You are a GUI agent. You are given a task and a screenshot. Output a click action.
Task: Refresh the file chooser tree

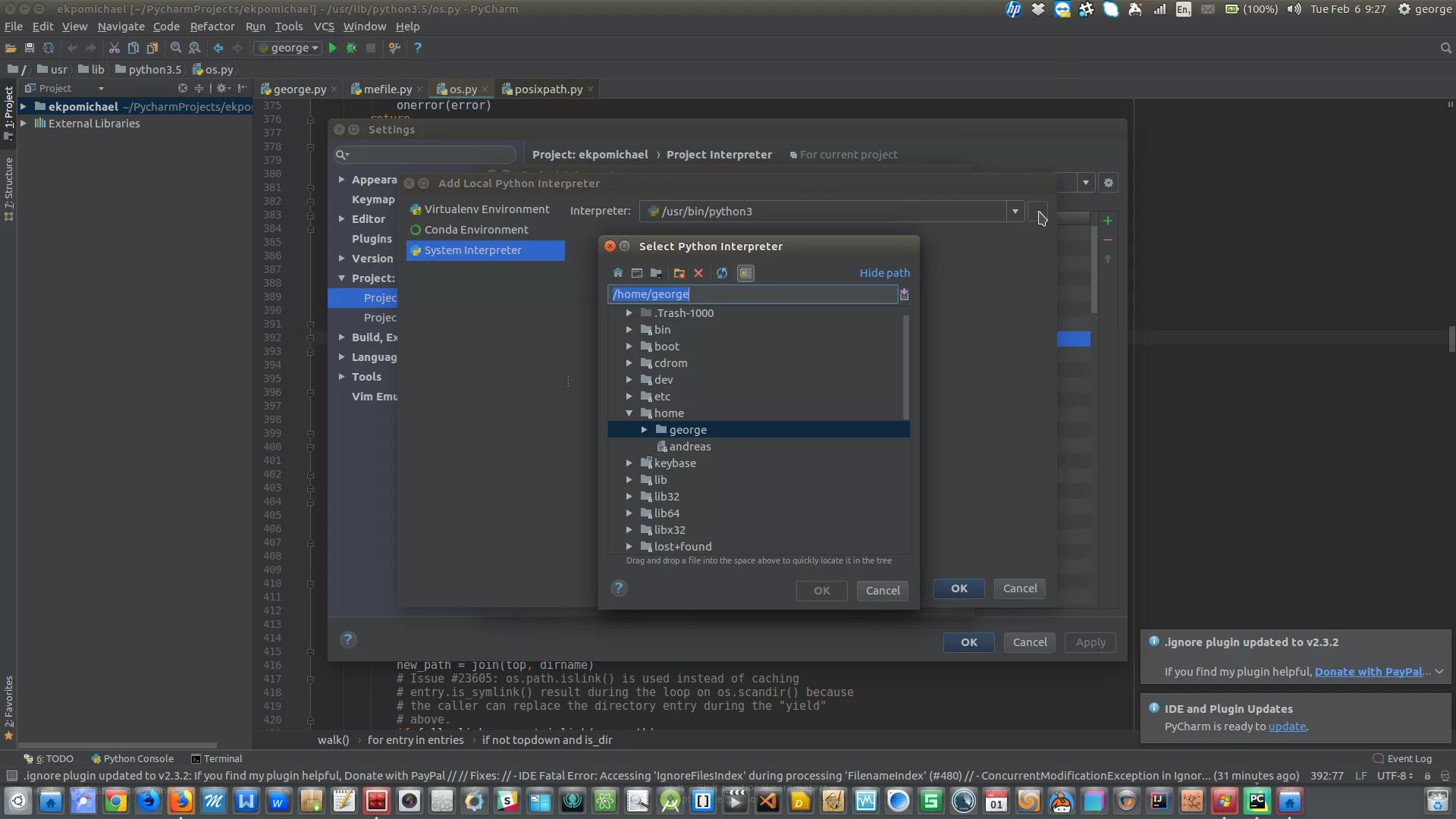click(722, 273)
